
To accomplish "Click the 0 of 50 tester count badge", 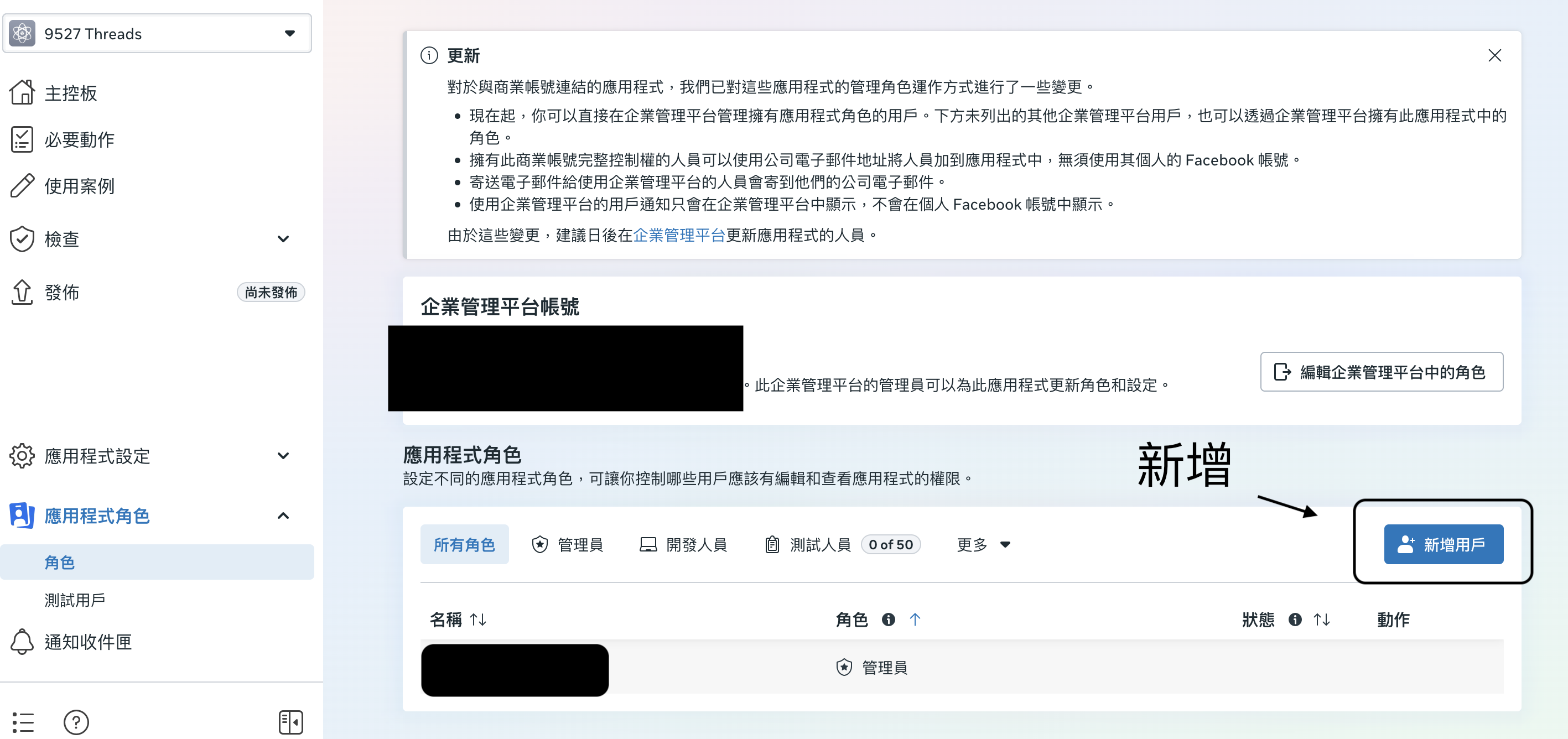I will [891, 544].
